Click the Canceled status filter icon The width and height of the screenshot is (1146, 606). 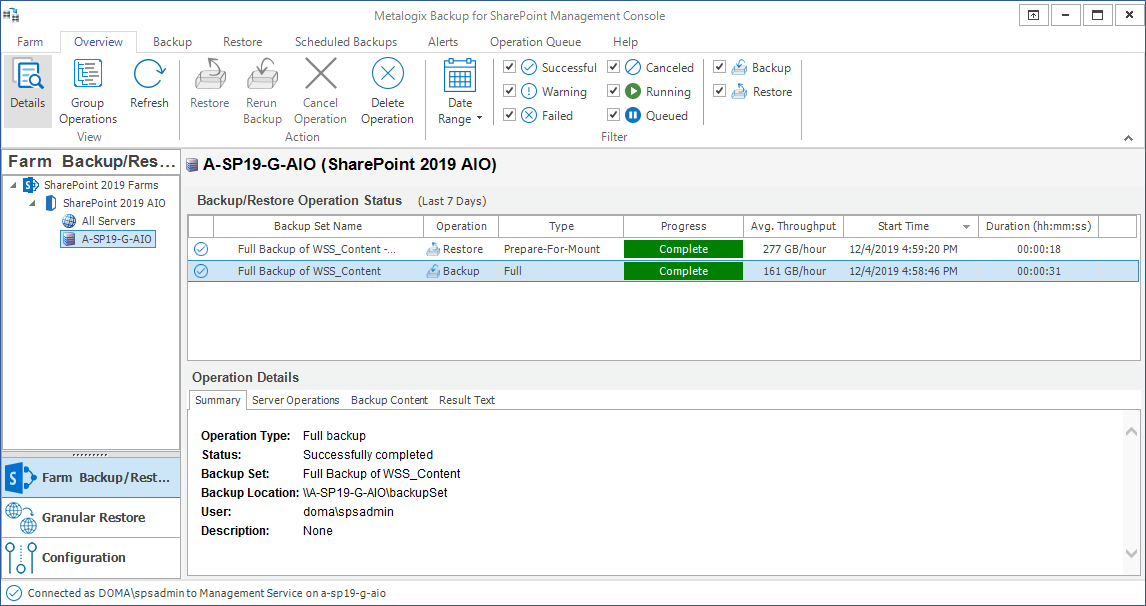click(633, 68)
